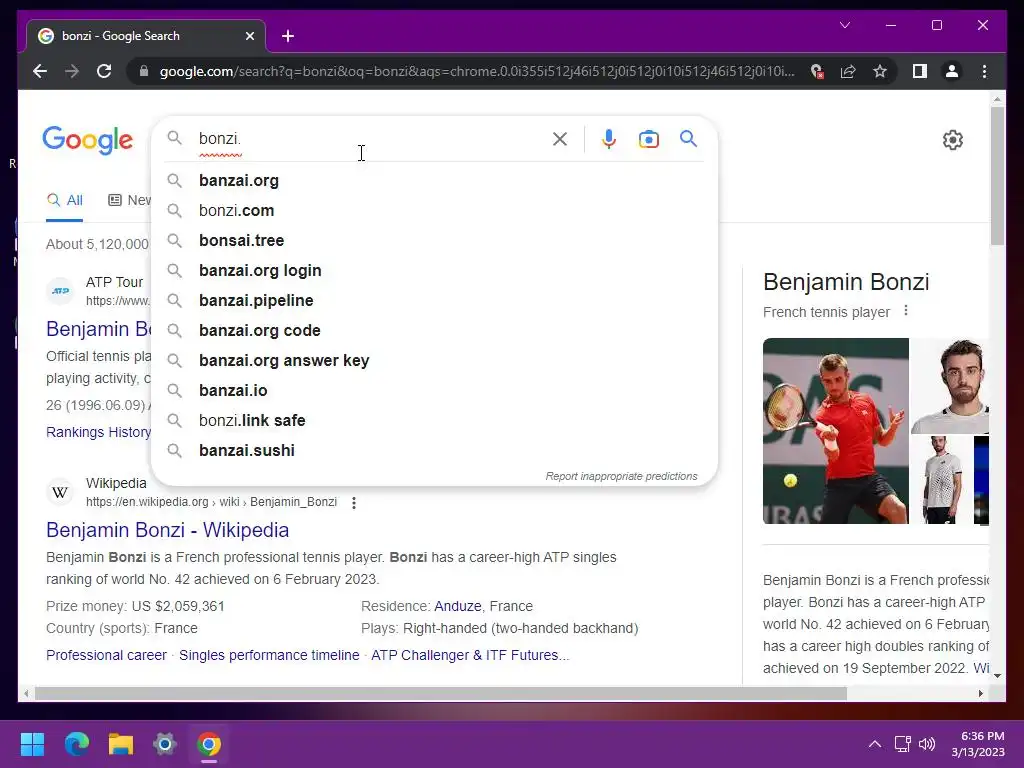
Task: Open Chrome side panel
Action: click(x=920, y=71)
